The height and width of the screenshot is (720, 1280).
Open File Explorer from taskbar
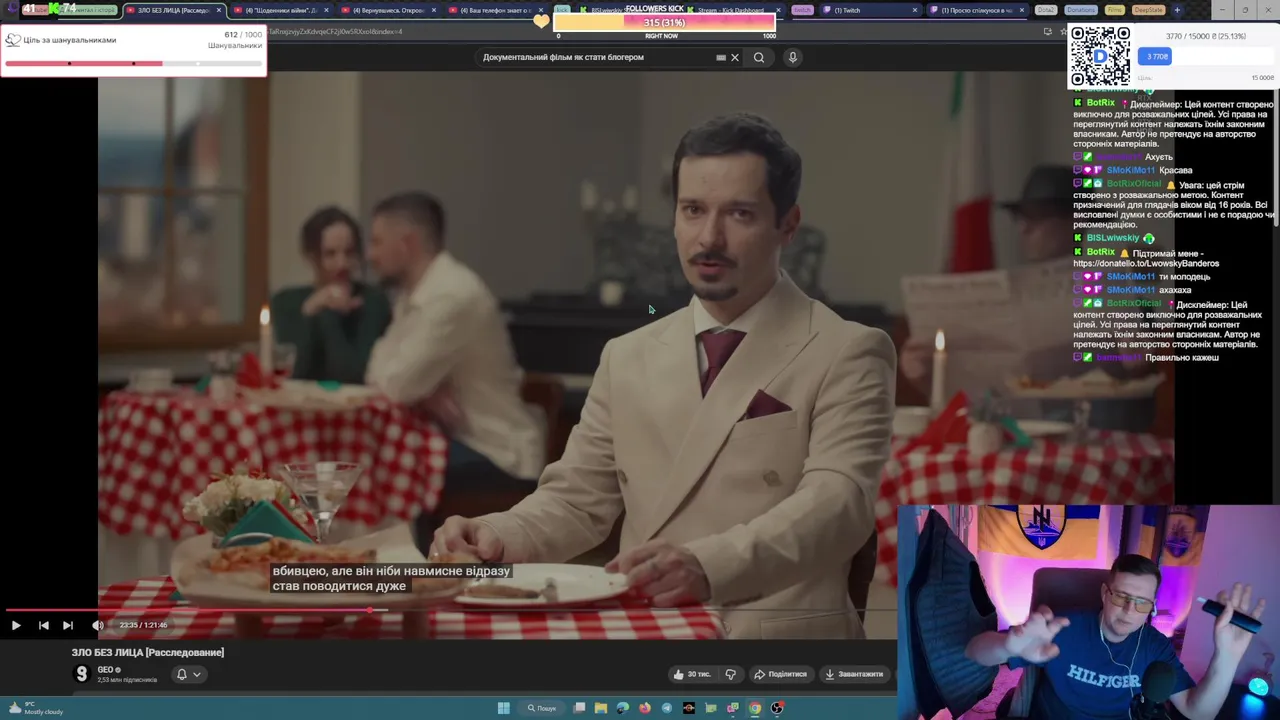(x=601, y=708)
